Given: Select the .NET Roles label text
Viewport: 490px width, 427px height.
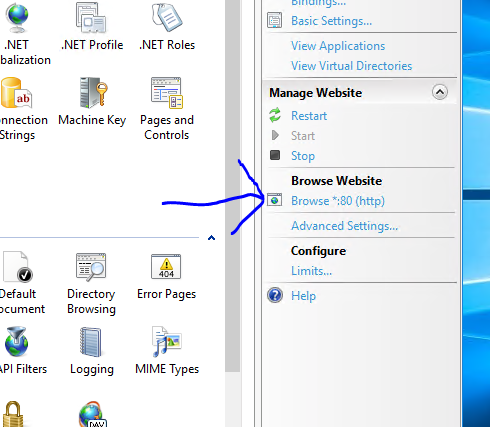Looking at the screenshot, I should [x=167, y=45].
